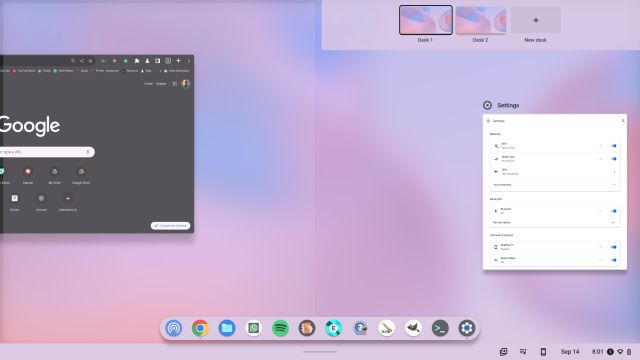Open the Google account avatar
Screen dimensions: 640x360
(x=186, y=84)
